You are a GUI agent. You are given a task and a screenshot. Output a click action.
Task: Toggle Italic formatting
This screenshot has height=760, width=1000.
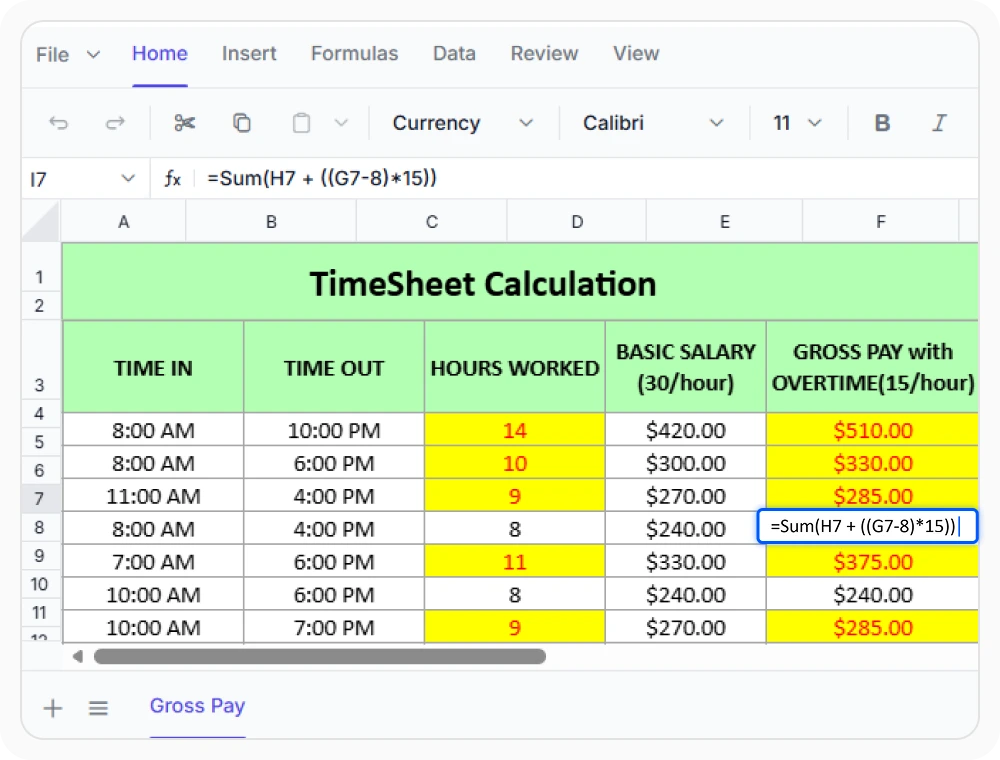pyautogui.click(x=939, y=122)
